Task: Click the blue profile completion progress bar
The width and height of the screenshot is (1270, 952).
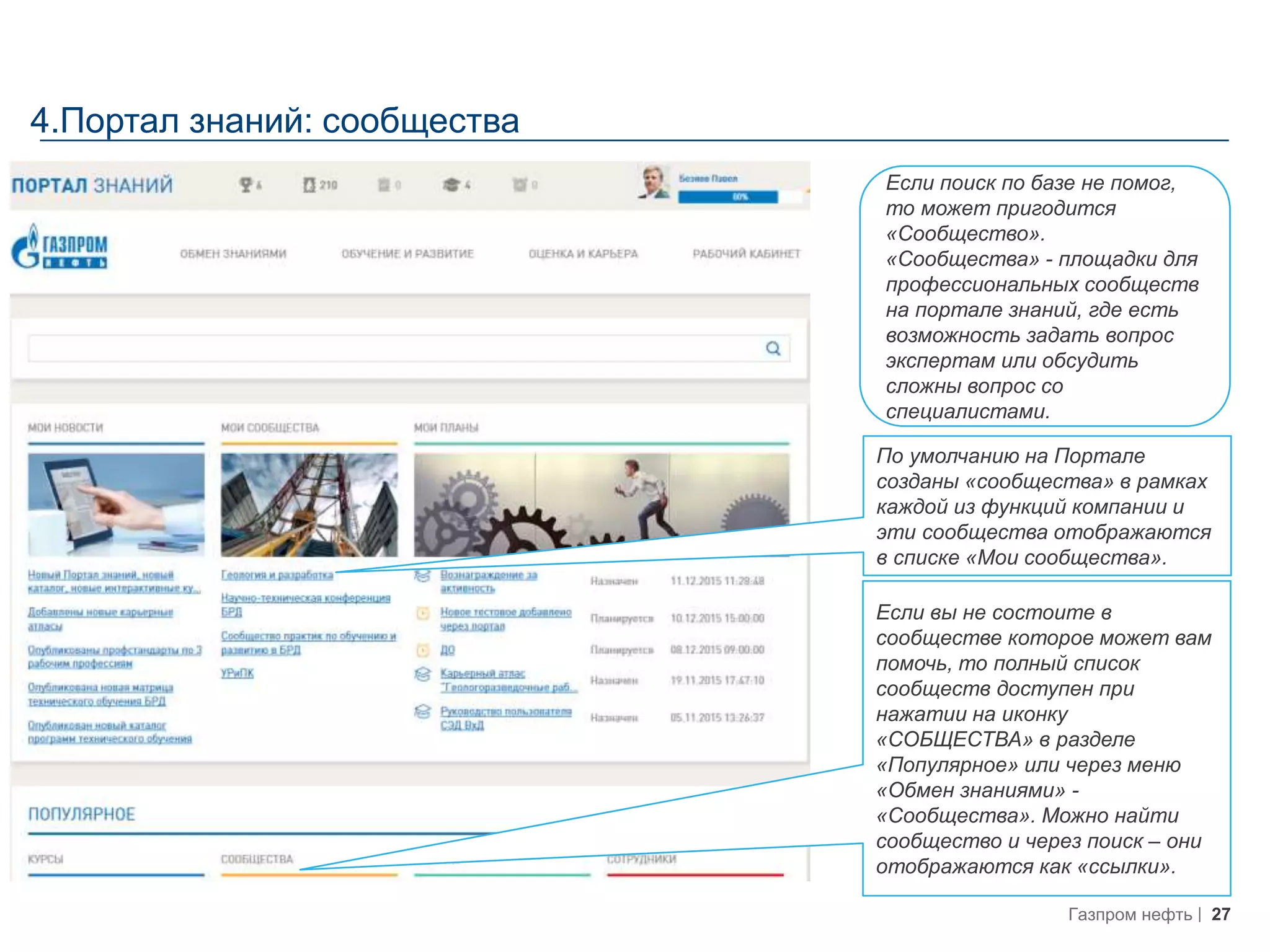Action: point(727,197)
